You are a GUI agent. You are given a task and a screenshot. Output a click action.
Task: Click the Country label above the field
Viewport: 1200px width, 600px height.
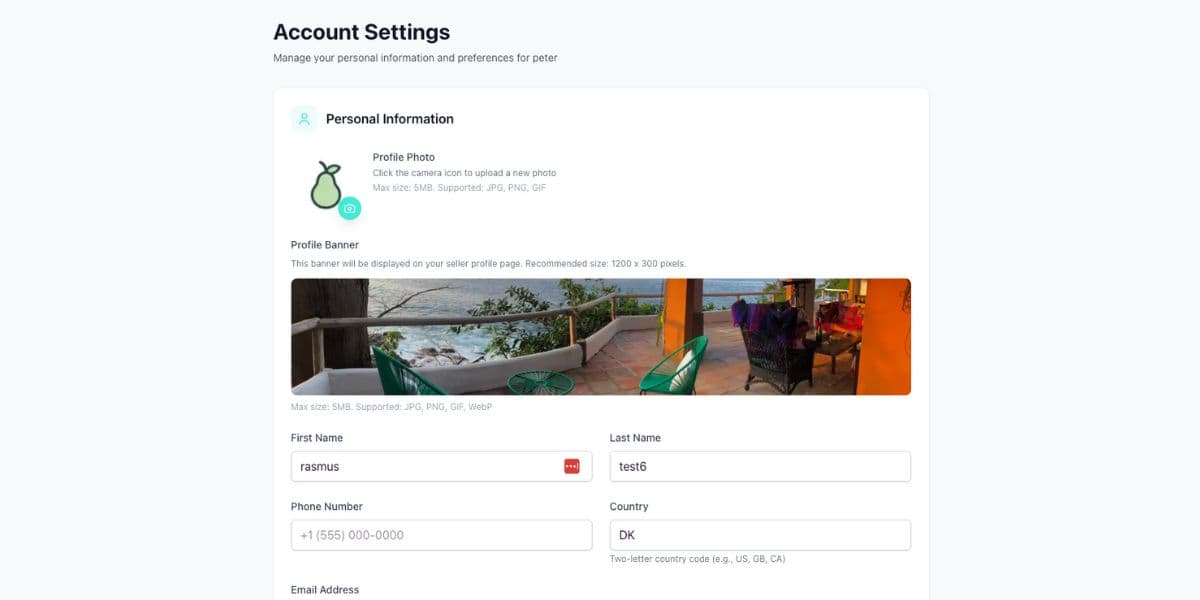pyautogui.click(x=629, y=507)
